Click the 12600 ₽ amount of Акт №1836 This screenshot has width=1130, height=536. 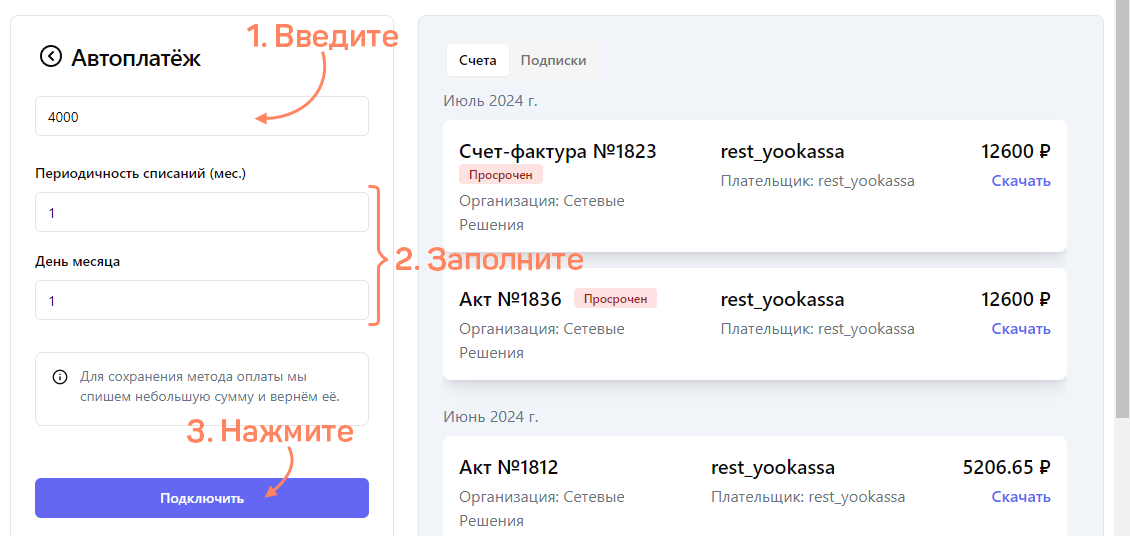(x=1016, y=299)
